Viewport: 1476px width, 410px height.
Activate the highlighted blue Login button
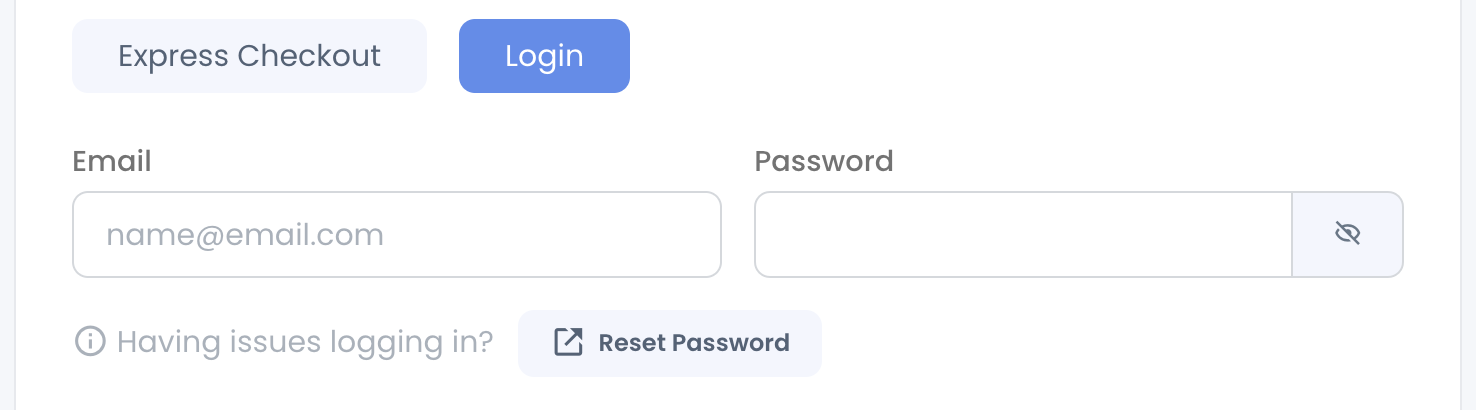544,56
